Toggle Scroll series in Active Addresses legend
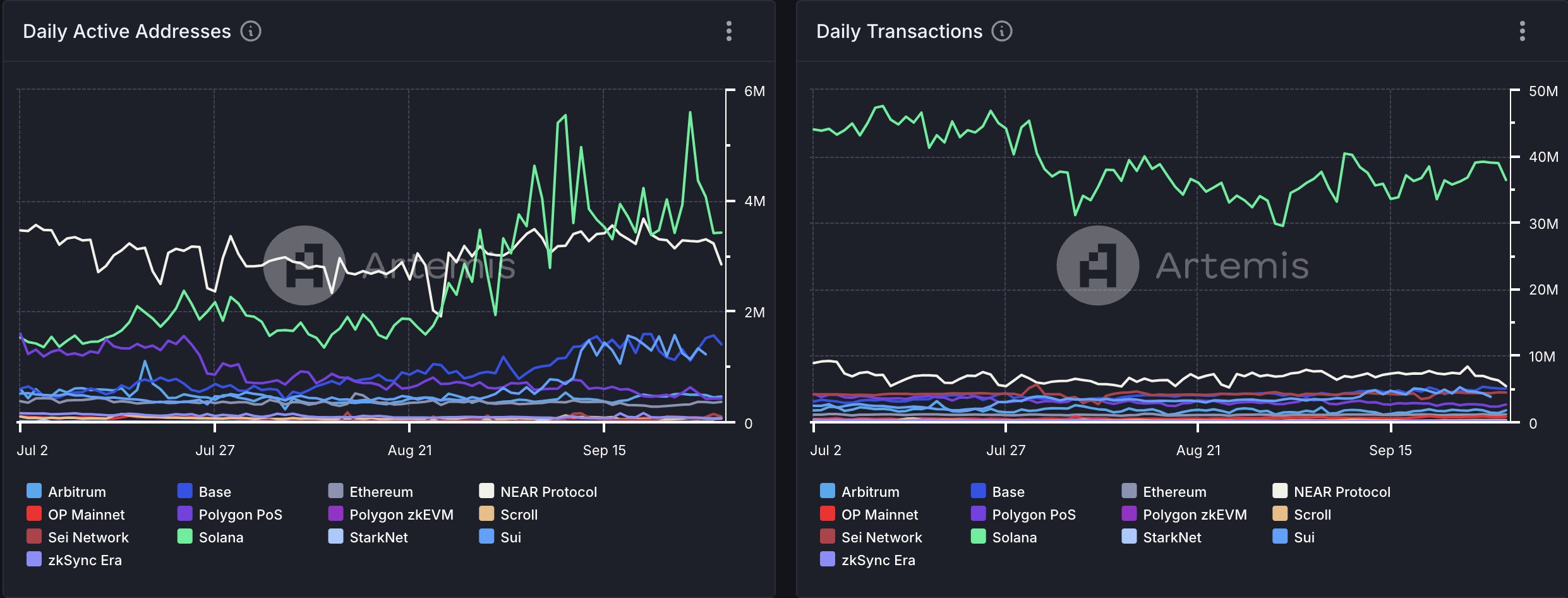This screenshot has width=1568, height=598. coord(509,514)
